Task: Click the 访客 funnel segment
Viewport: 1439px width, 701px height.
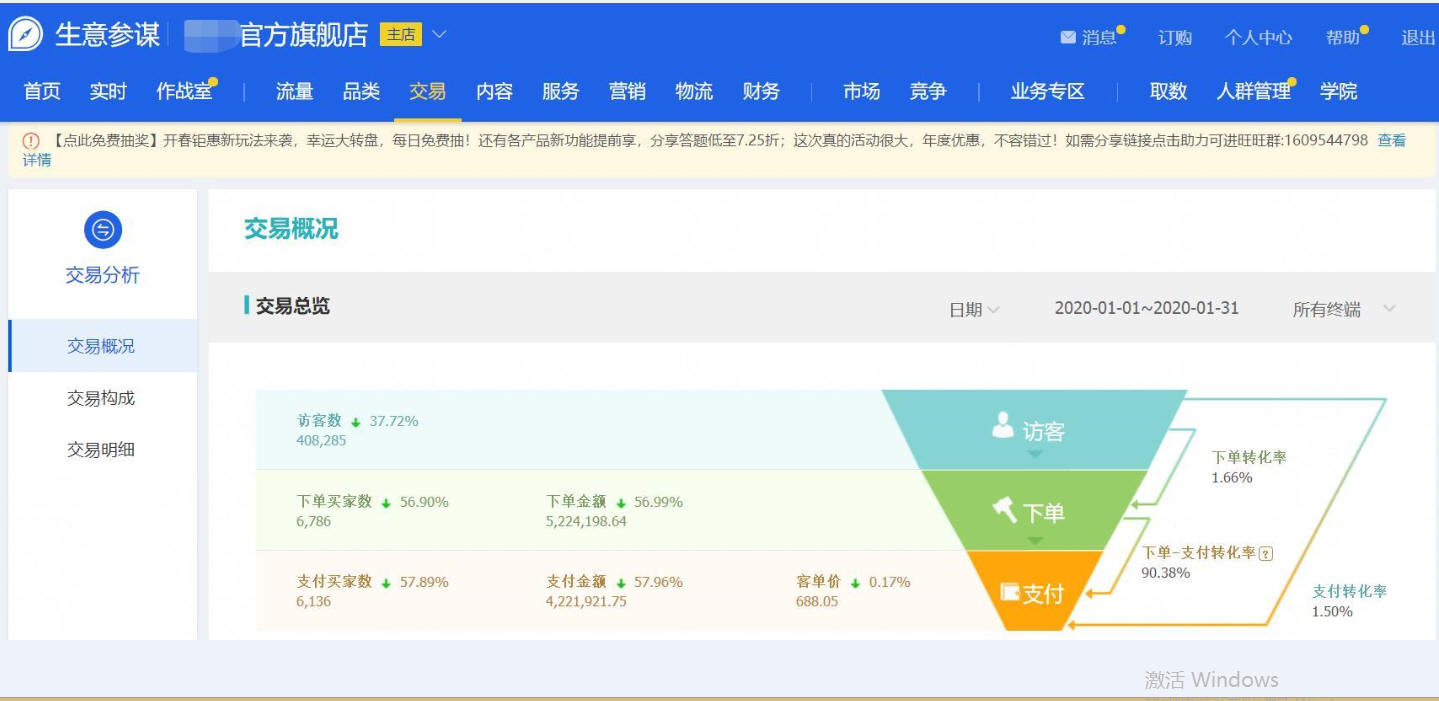Action: tap(1034, 430)
